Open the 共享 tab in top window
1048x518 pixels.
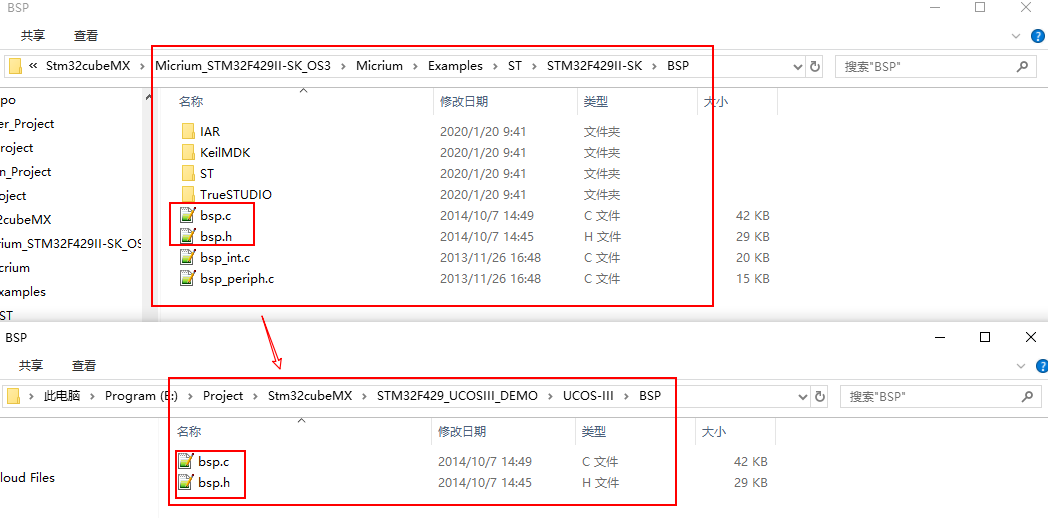(x=33, y=35)
